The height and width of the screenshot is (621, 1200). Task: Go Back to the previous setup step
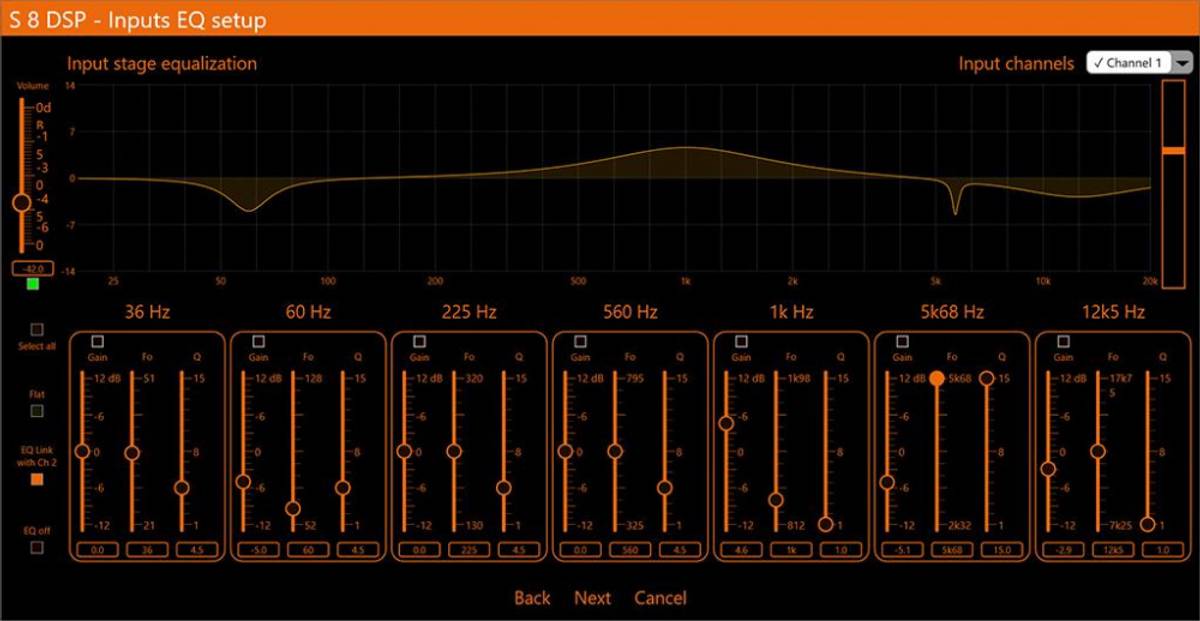tap(532, 598)
